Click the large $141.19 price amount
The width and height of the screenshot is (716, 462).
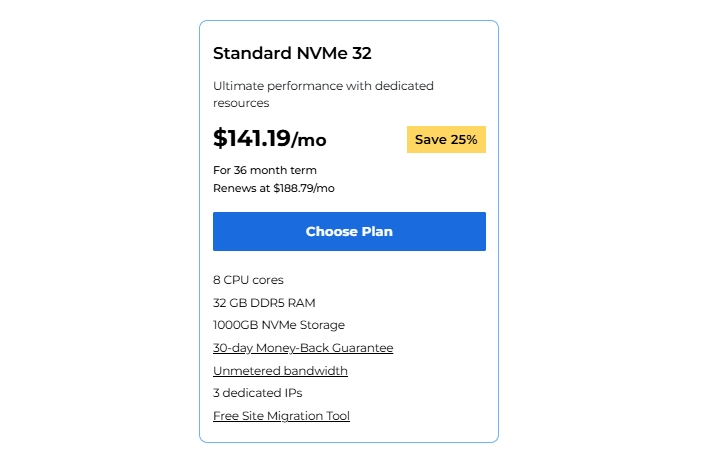[251, 138]
